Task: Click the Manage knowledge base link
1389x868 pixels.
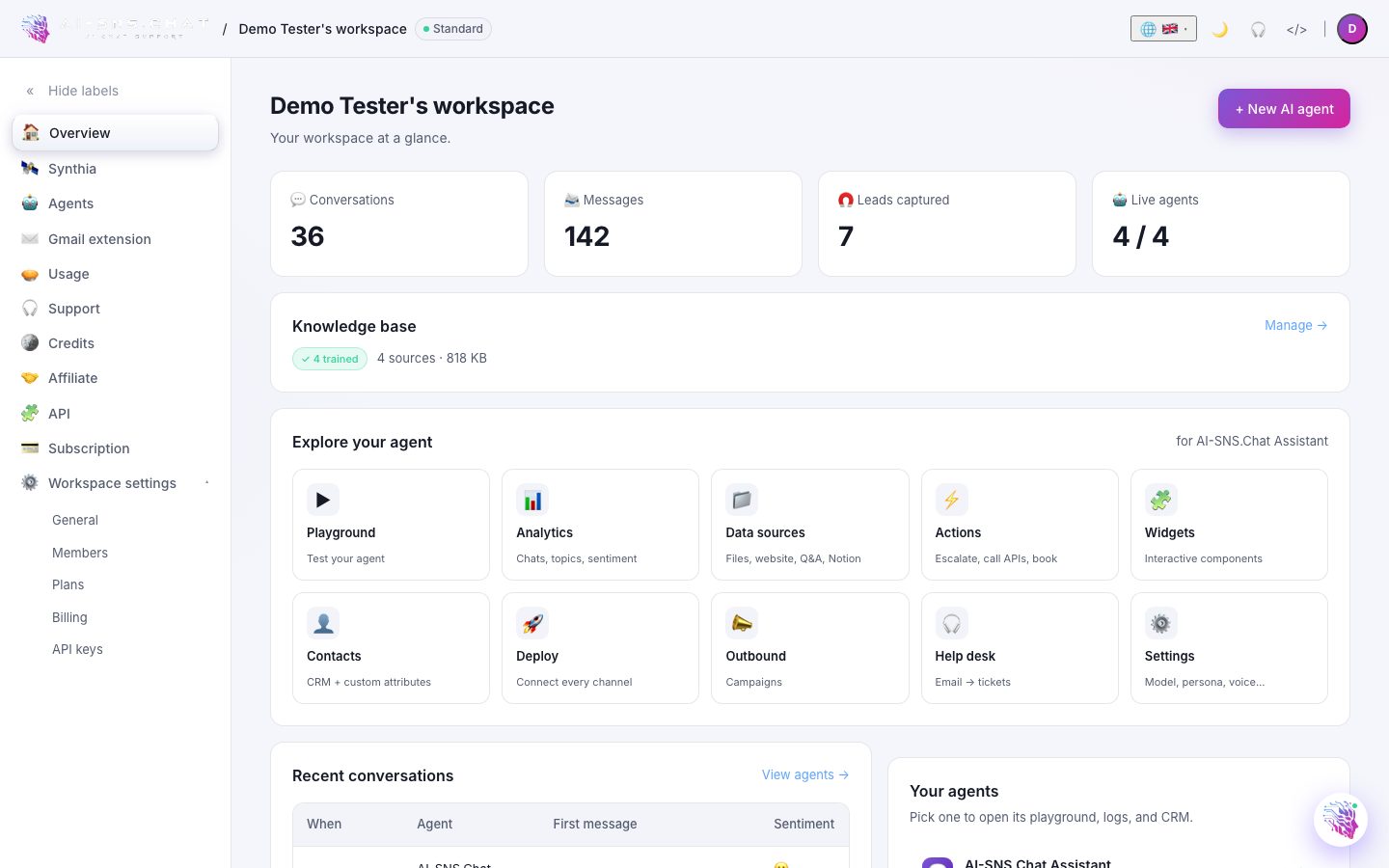Action: point(1295,326)
